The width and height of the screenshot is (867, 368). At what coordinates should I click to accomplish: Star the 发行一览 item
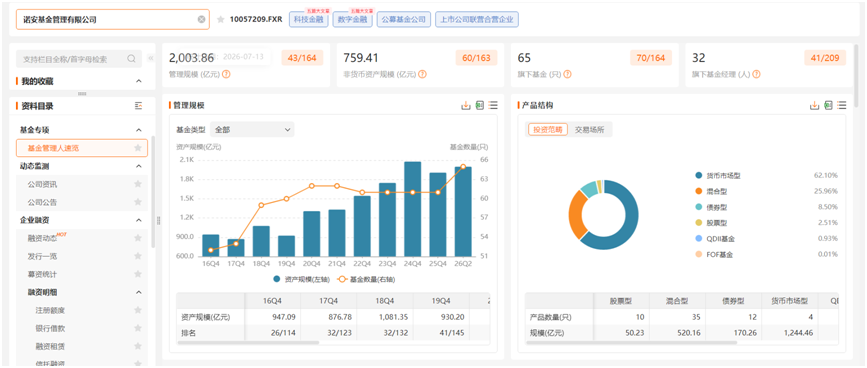(138, 256)
